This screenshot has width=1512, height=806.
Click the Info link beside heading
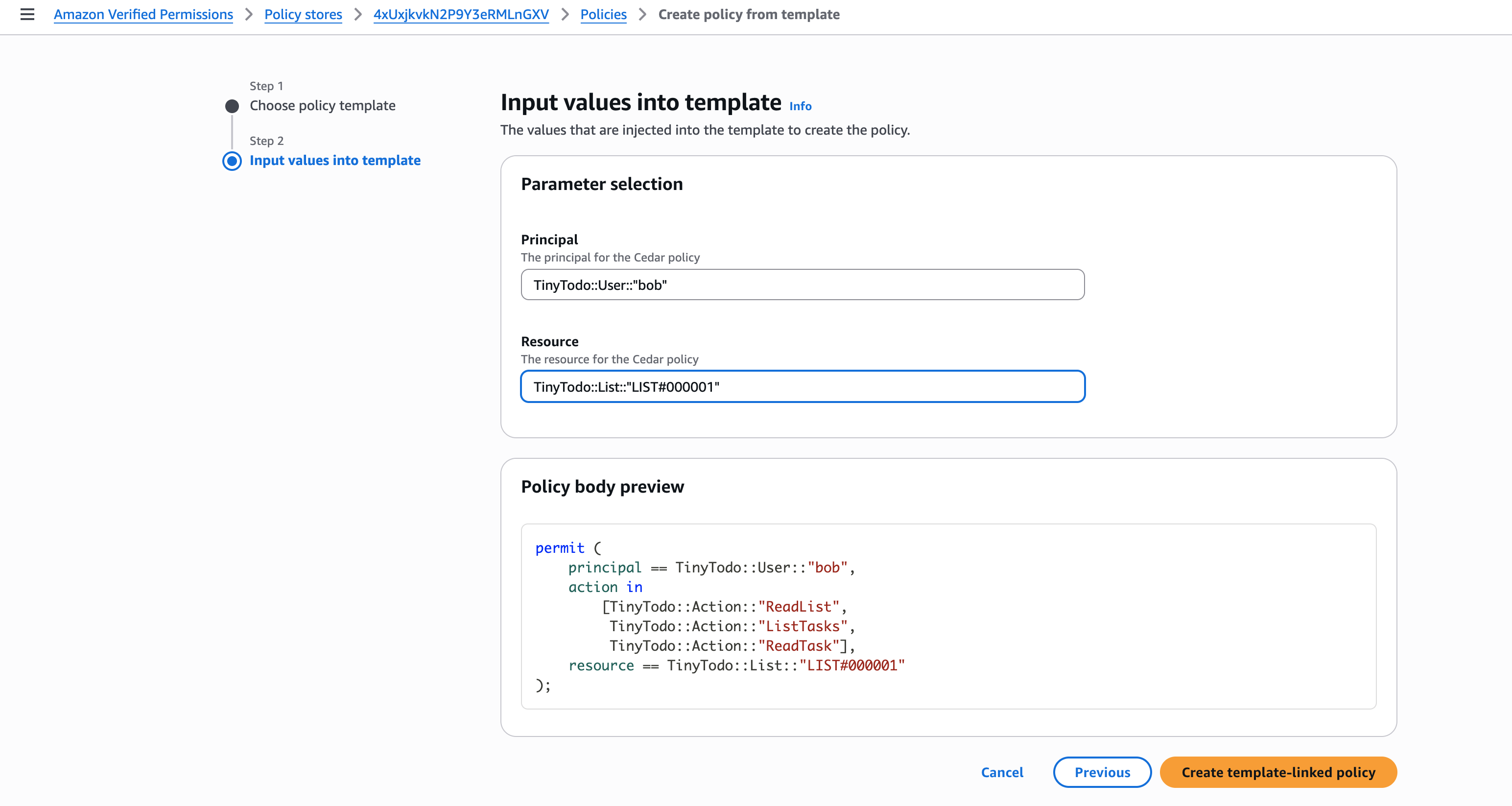(800, 106)
